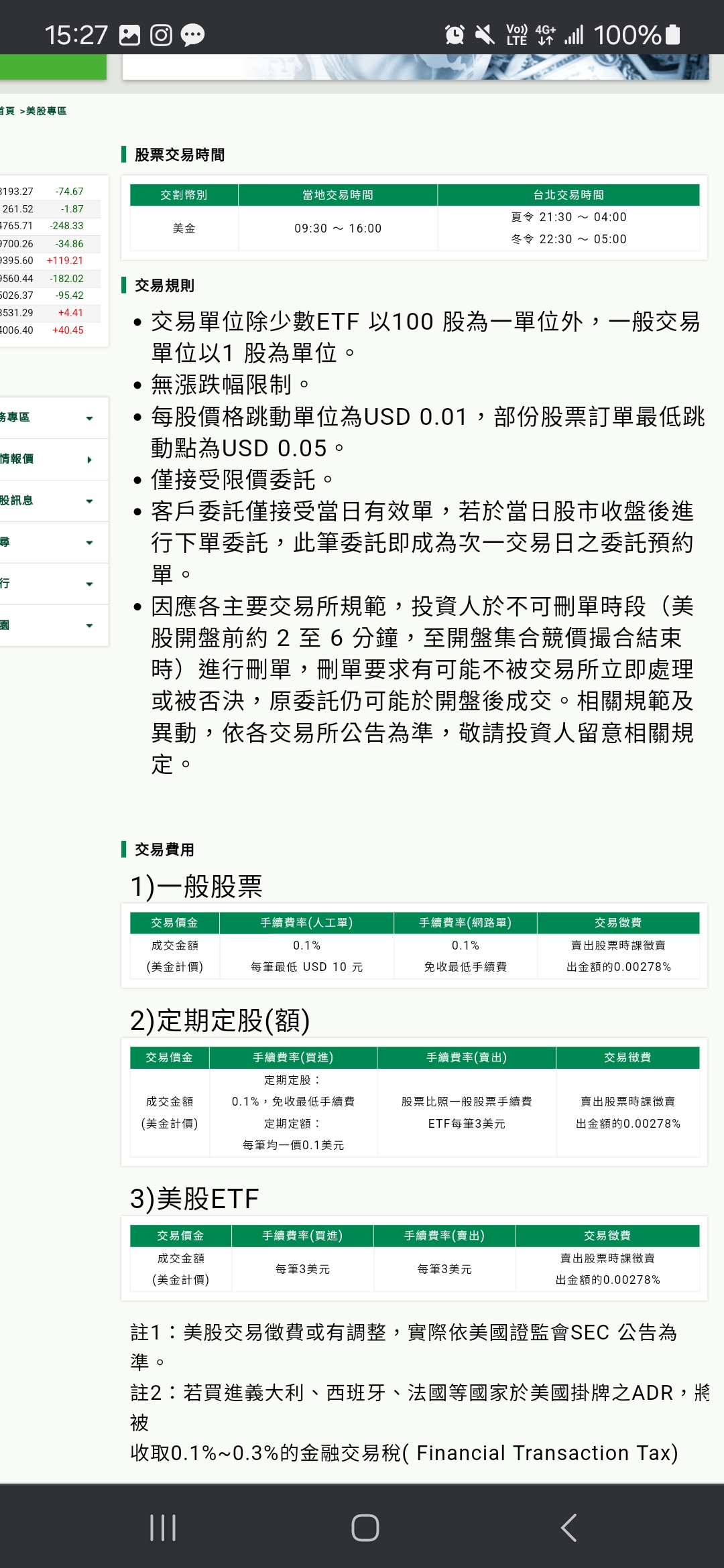The image size is (724, 1568).
Task: Select the index row showing -34.86
Action: [50, 244]
